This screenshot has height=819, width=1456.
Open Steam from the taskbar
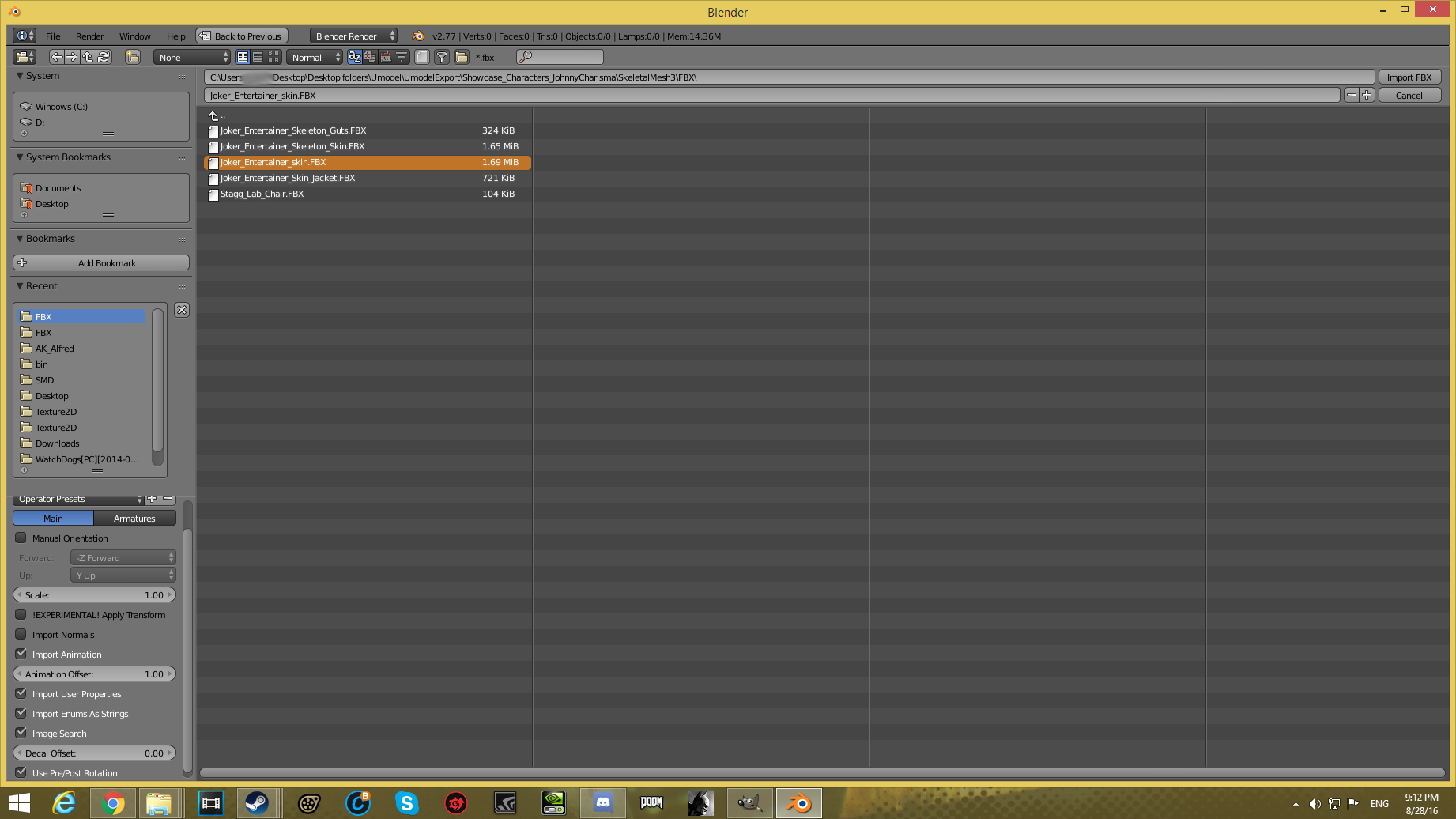point(257,804)
